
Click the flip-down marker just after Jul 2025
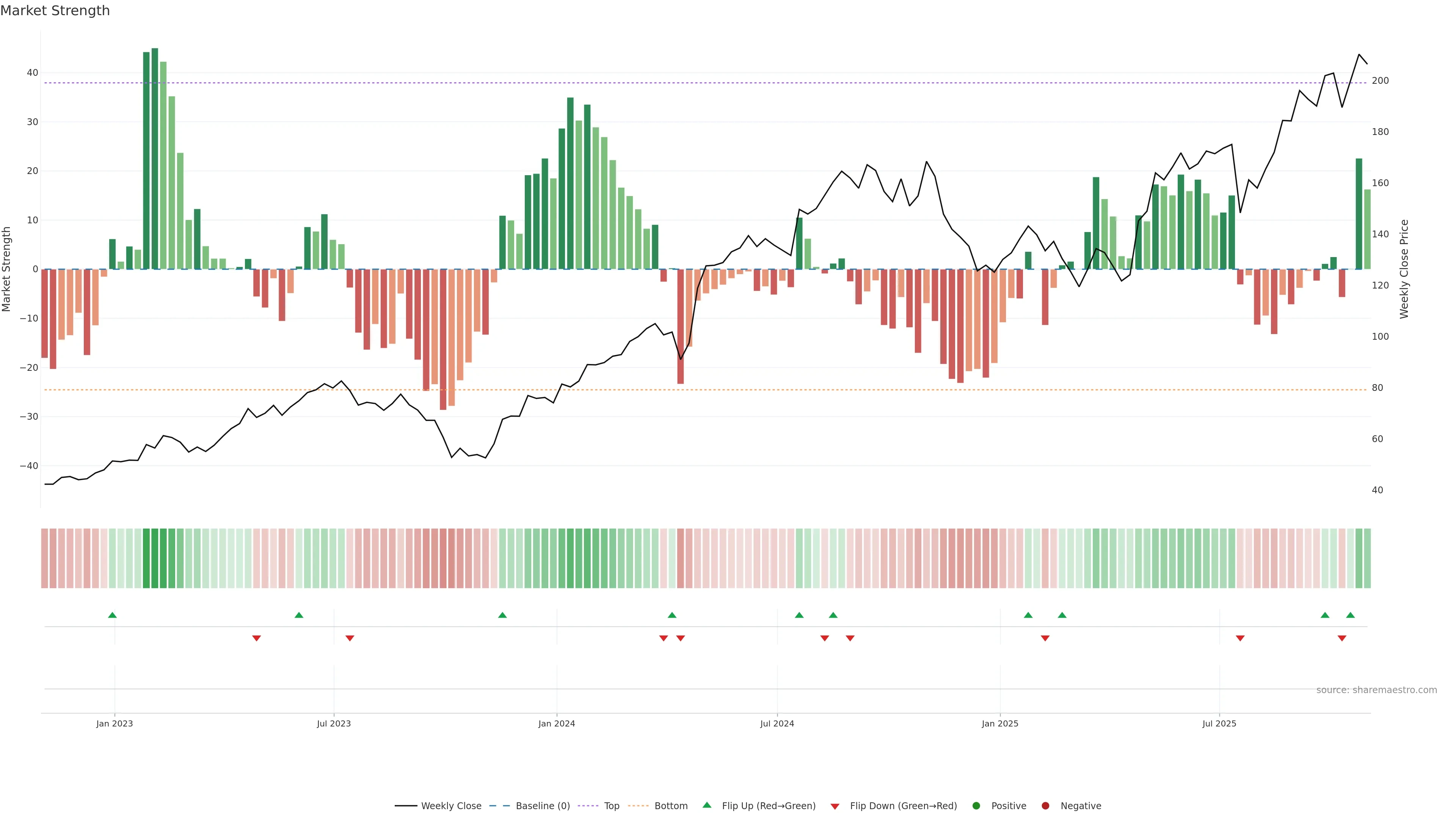pyautogui.click(x=1240, y=638)
